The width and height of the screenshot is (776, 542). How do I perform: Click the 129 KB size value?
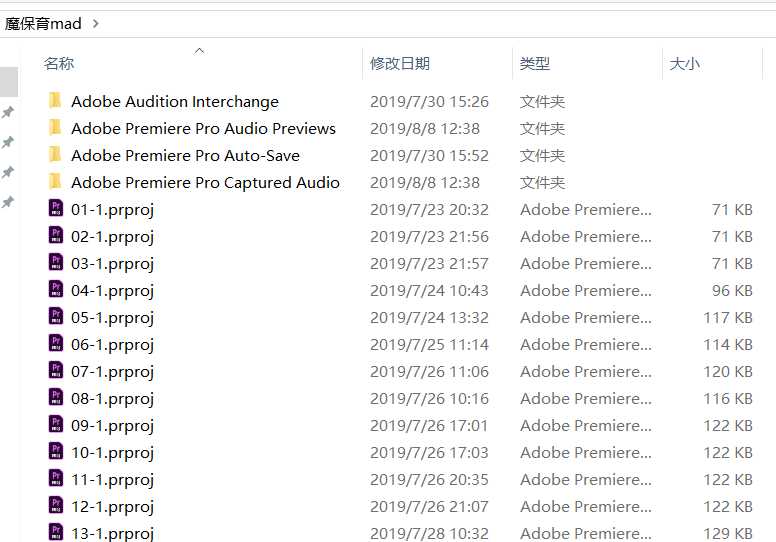point(728,534)
